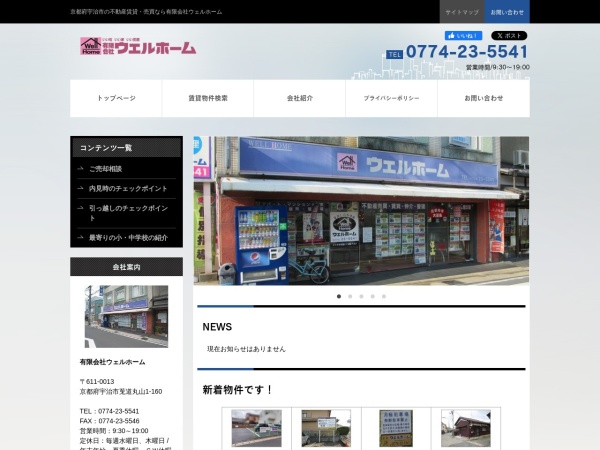The width and height of the screenshot is (600, 450).
Task: Select fourth slideshow dot
Action: point(372,296)
